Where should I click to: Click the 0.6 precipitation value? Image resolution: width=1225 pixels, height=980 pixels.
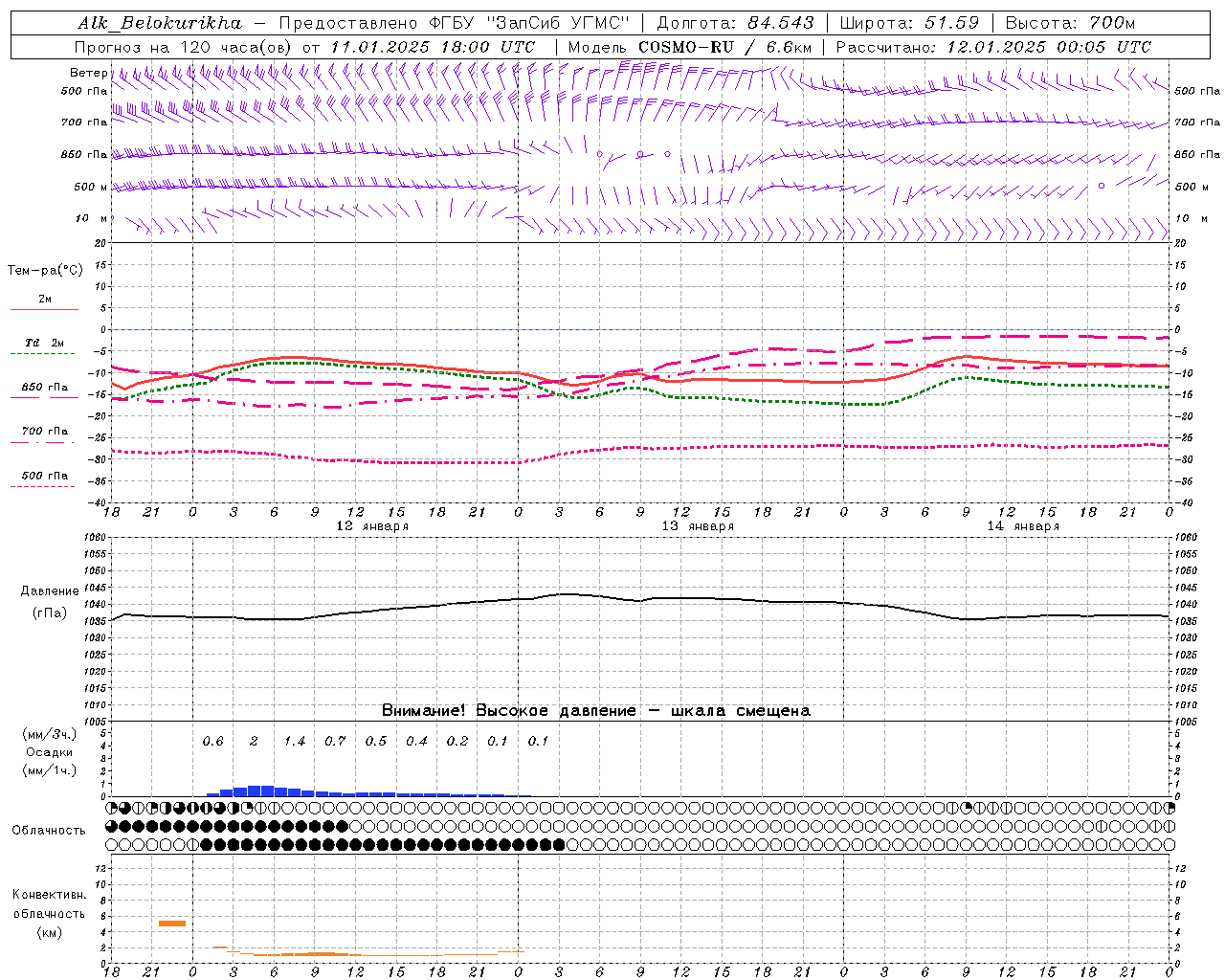click(212, 742)
